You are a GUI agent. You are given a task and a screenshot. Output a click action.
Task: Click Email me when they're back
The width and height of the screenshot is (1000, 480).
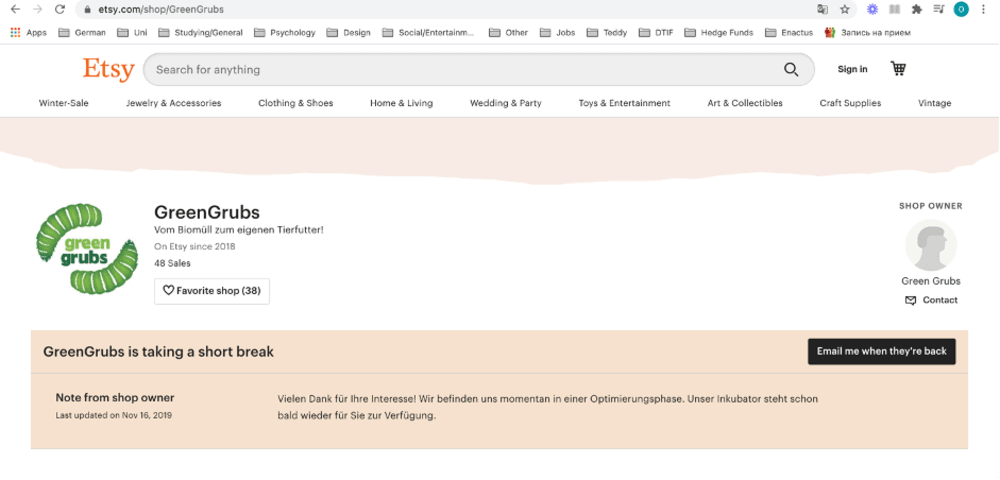coord(881,351)
